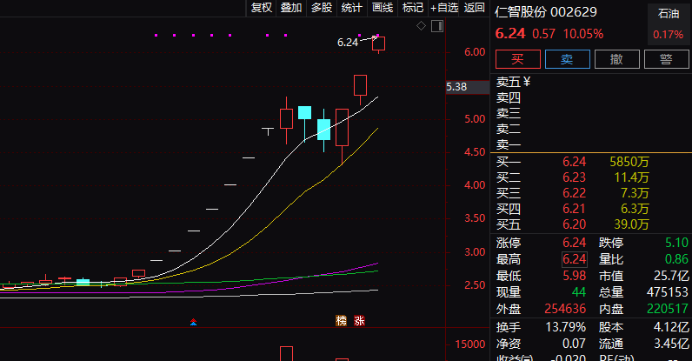Select 叠加 overlay in toolbar
This screenshot has width=693, height=361.
point(291,8)
